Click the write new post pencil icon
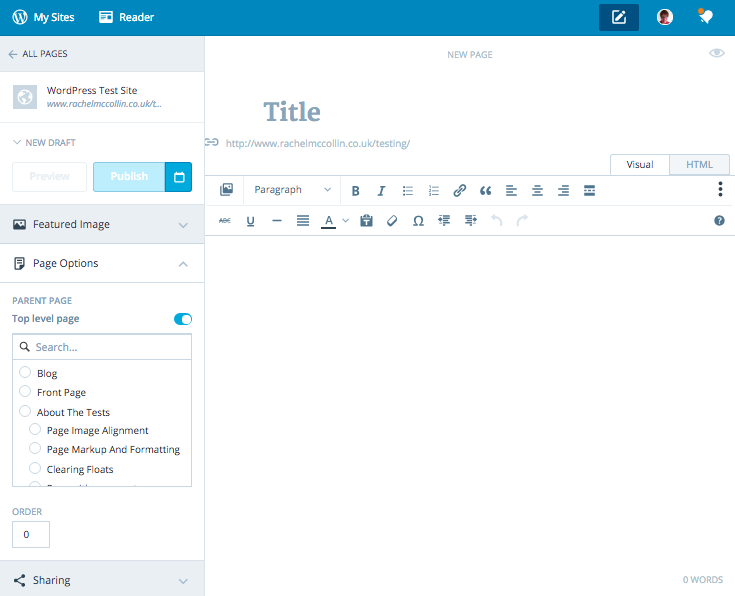Screen dimensions: 735x596 tap(618, 17)
